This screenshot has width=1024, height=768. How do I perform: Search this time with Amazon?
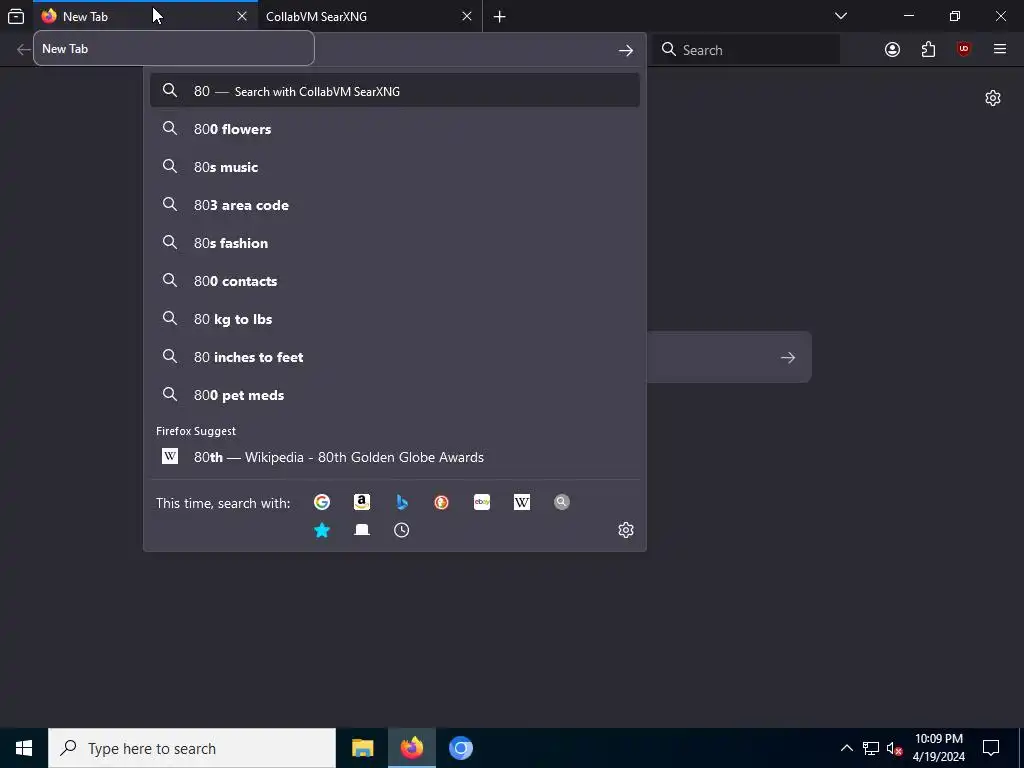click(x=362, y=502)
